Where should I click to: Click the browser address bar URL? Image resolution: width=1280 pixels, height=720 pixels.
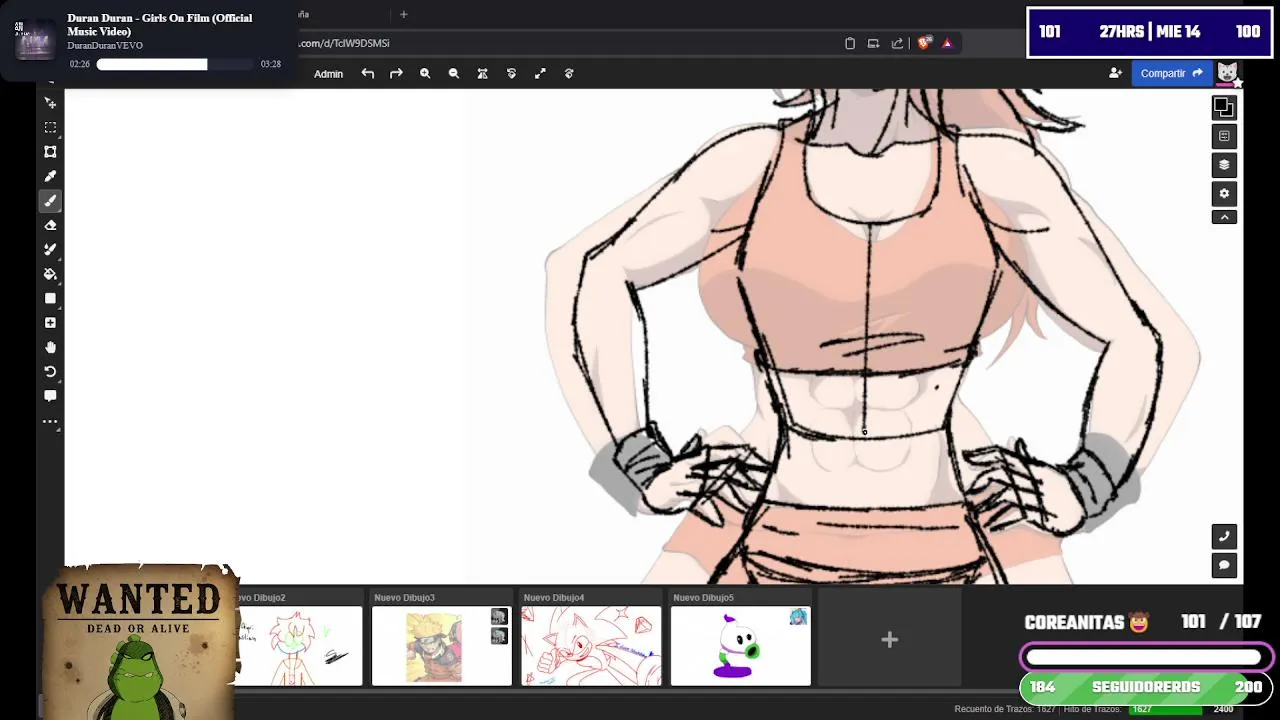(345, 43)
